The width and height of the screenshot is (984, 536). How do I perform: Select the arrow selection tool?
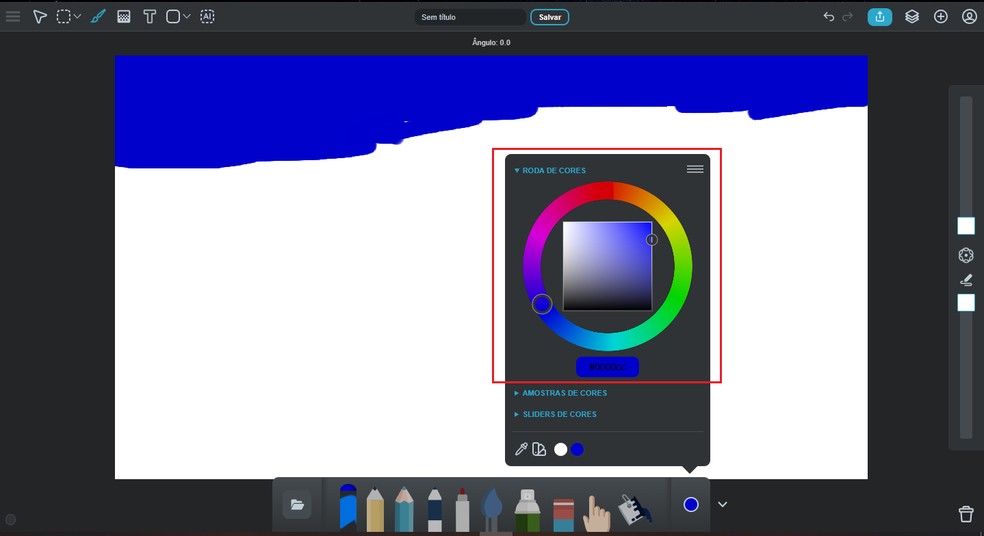(40, 17)
